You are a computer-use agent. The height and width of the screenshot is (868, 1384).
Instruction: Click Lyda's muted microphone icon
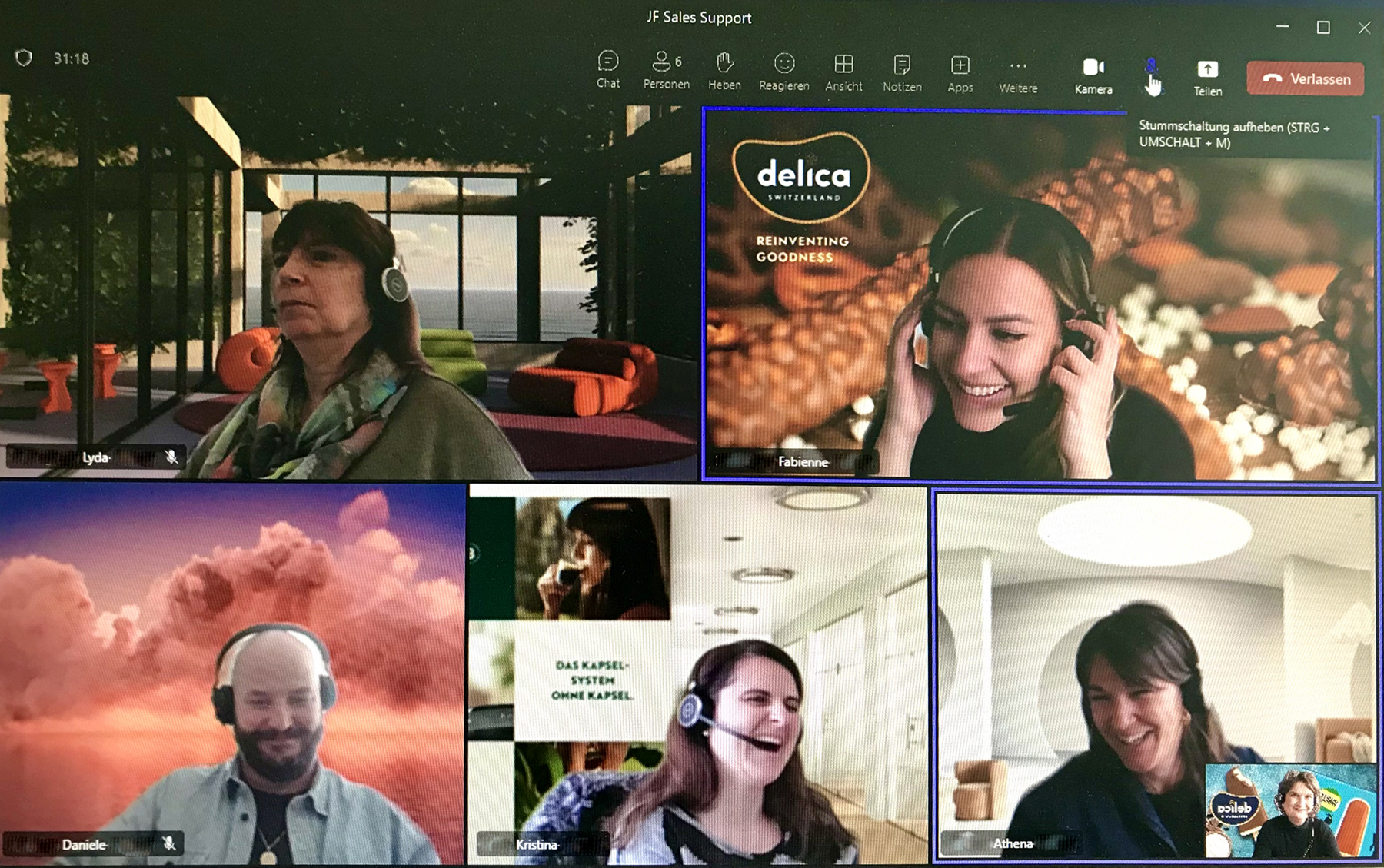[171, 457]
